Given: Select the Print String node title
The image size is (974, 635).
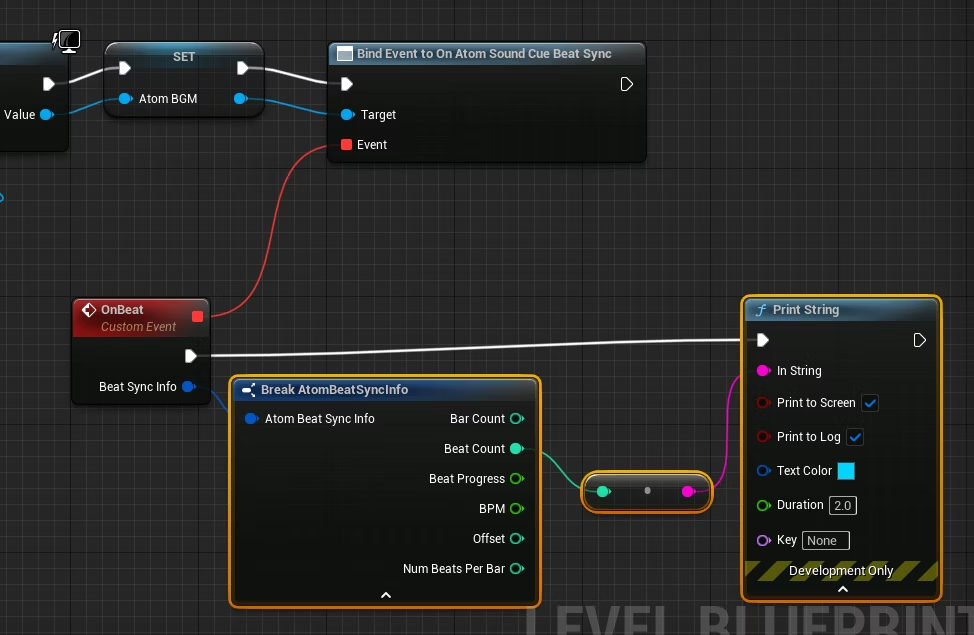Looking at the screenshot, I should coord(806,310).
